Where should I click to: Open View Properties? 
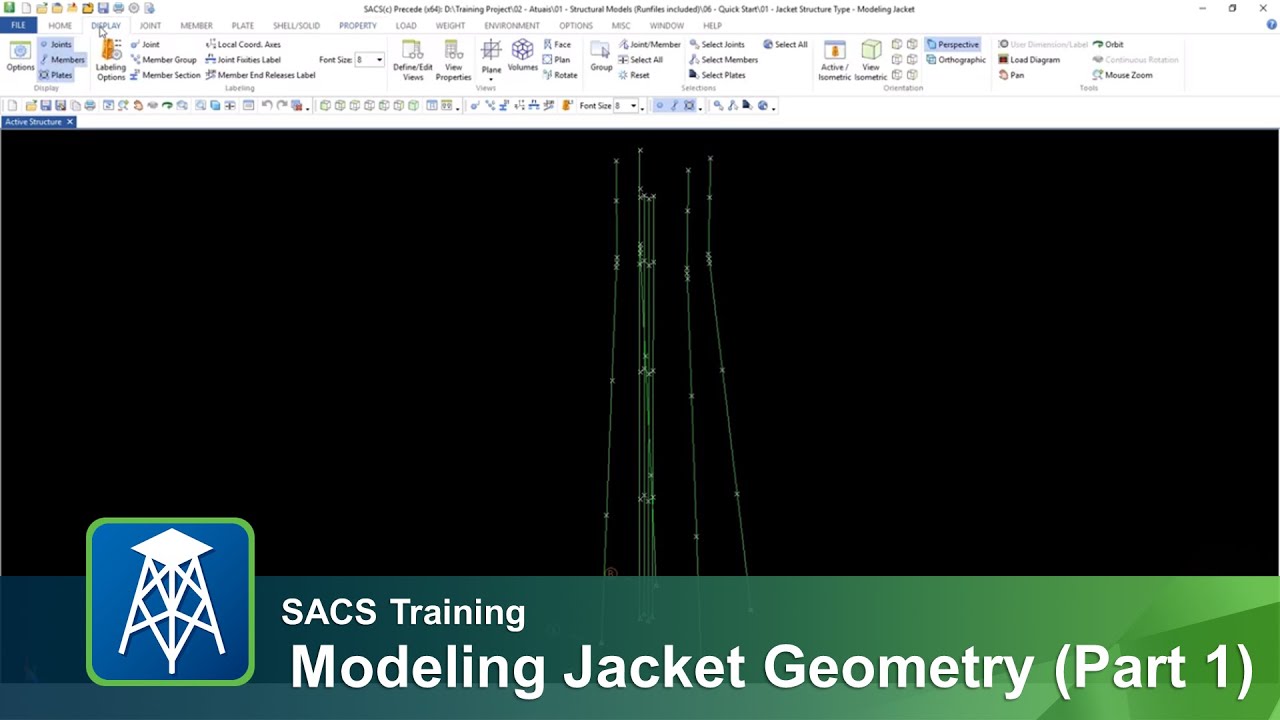pos(453,60)
